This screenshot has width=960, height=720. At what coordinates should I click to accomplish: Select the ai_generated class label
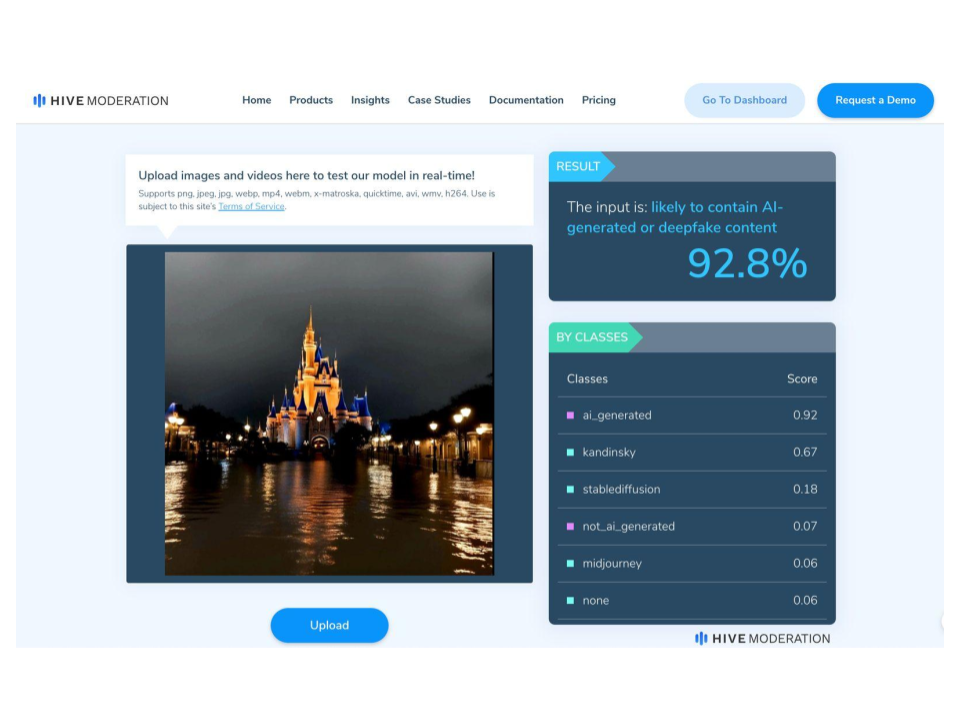tap(617, 415)
